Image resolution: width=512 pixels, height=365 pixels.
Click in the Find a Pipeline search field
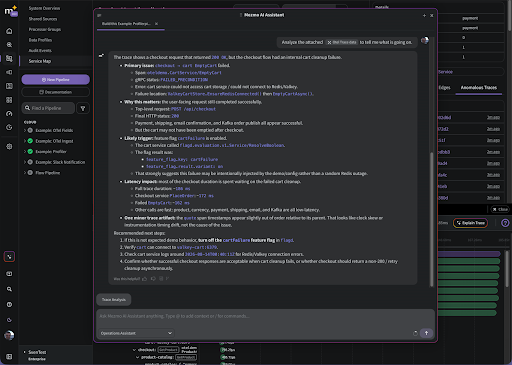click(x=48, y=108)
